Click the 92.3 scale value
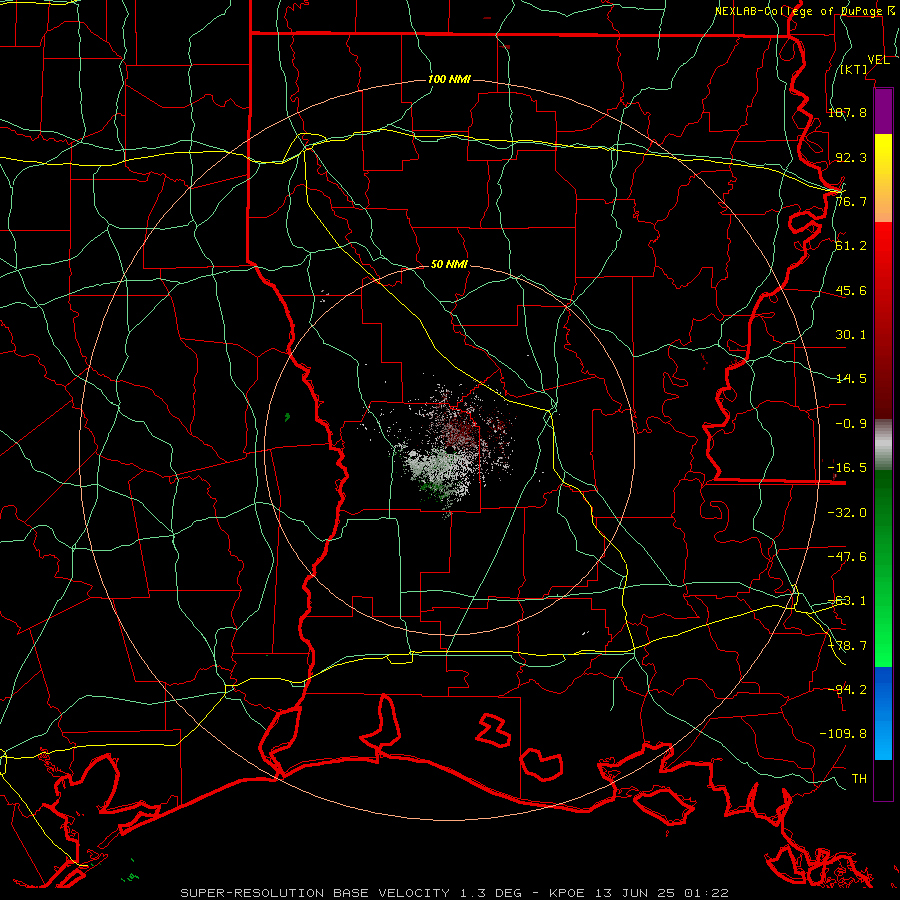The image size is (900, 900). pos(851,157)
